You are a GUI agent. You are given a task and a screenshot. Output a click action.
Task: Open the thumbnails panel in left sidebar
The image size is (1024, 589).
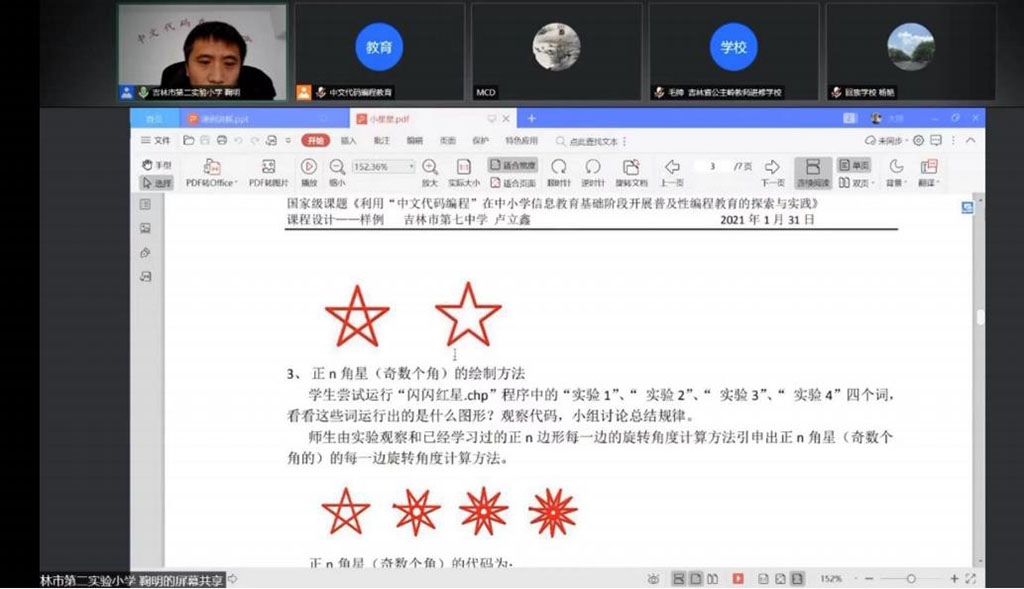[146, 229]
